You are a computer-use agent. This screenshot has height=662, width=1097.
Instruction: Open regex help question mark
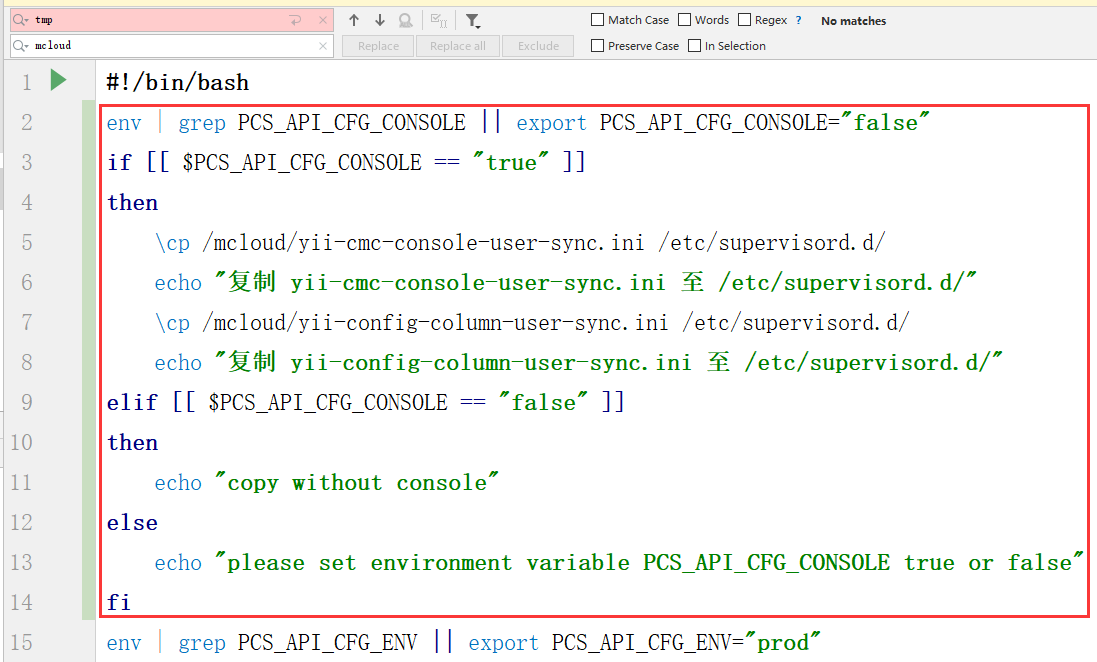coord(798,20)
